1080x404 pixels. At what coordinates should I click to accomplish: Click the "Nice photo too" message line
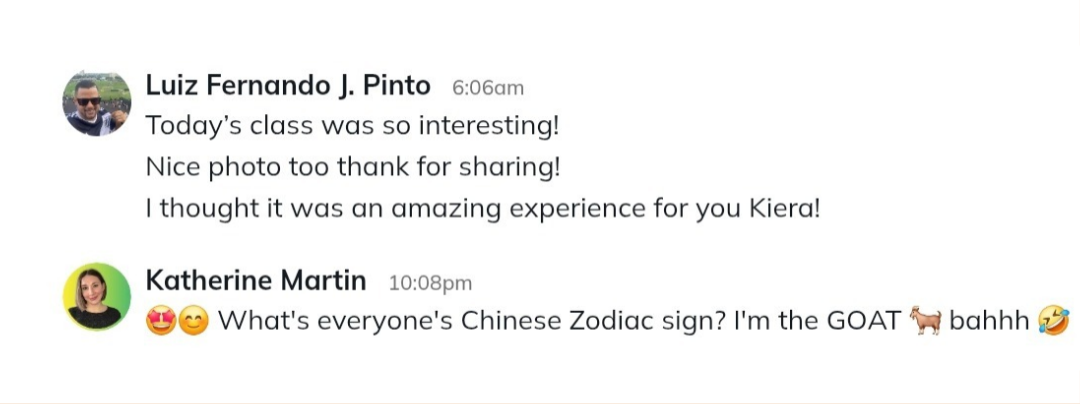pyautogui.click(x=353, y=168)
